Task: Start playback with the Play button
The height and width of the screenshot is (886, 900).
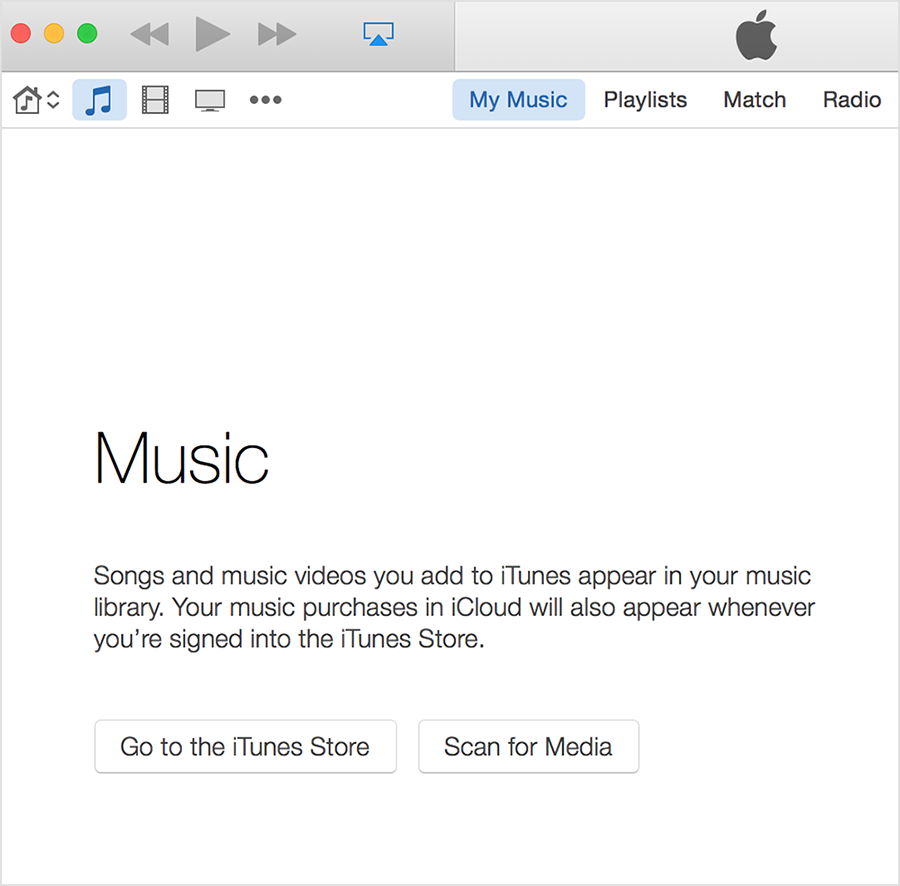Action: coord(213,34)
